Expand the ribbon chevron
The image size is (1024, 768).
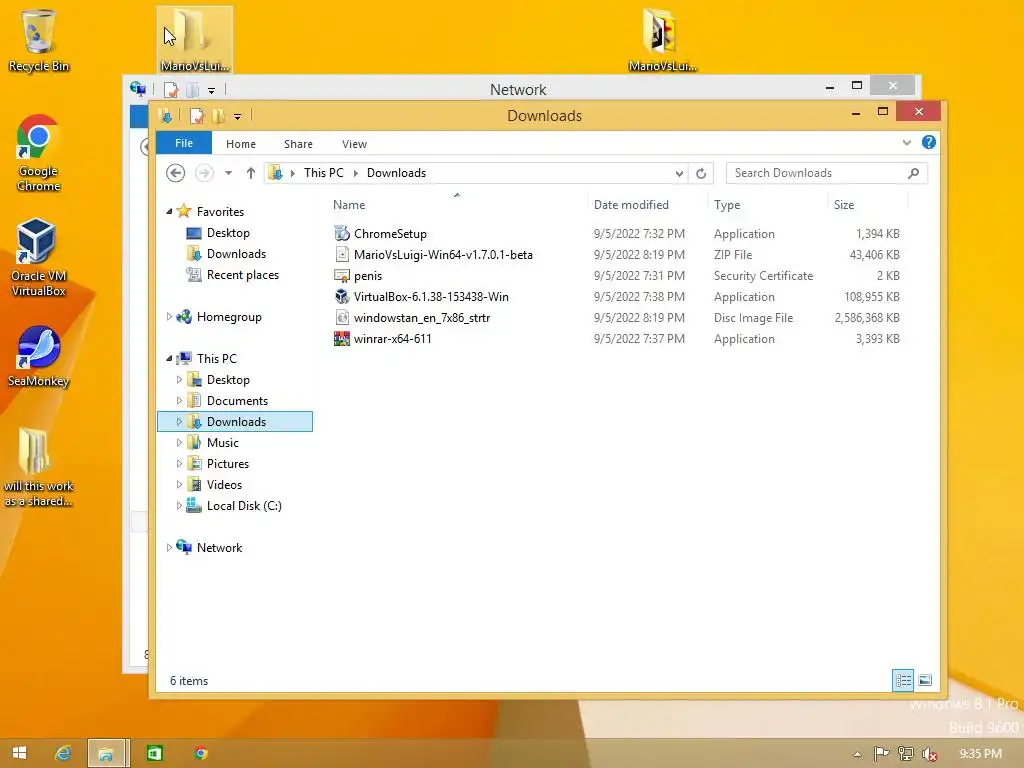(906, 142)
